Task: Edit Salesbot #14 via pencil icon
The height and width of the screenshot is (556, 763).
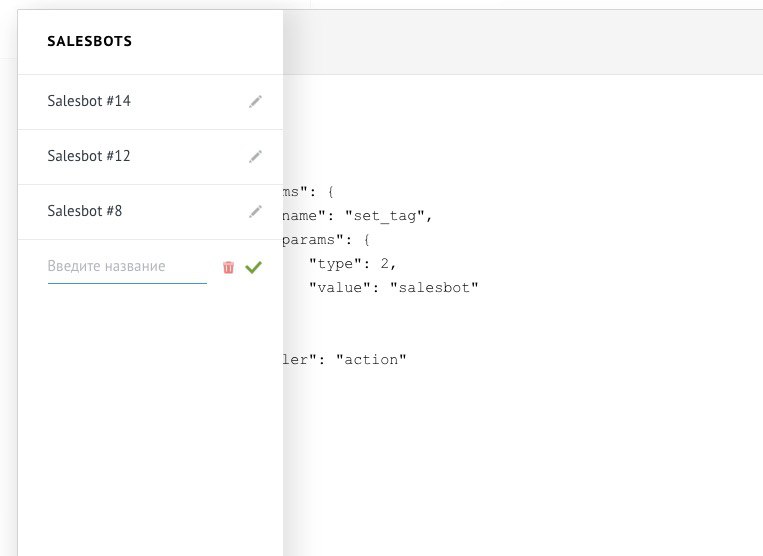Action: tap(255, 101)
